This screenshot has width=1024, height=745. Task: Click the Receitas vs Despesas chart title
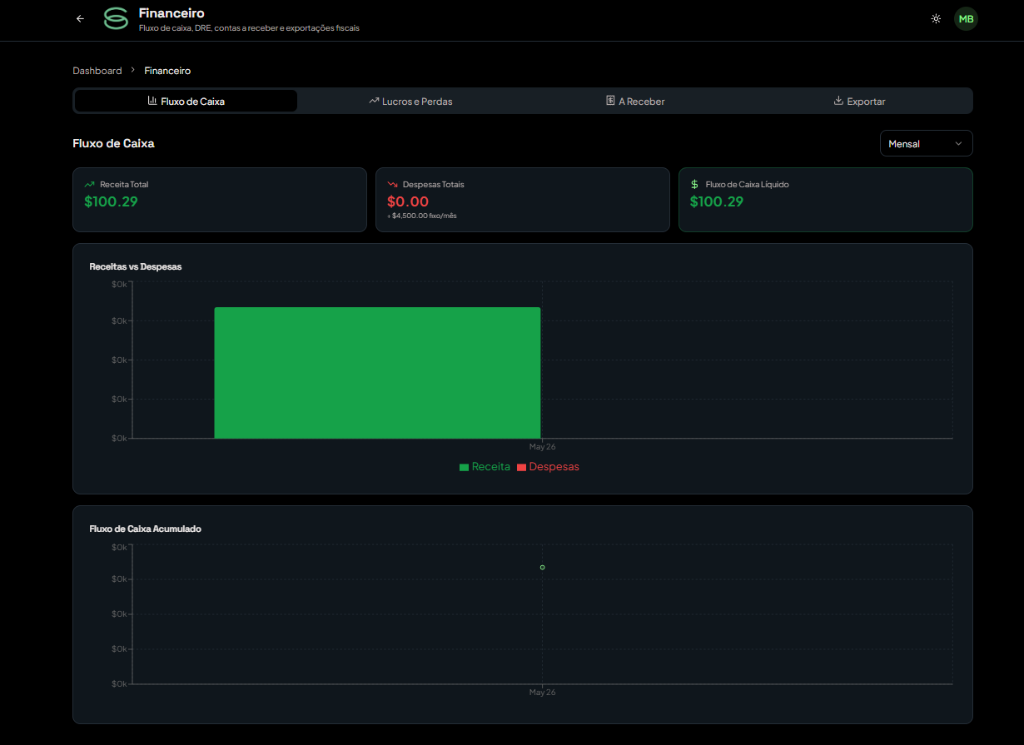click(x=136, y=266)
